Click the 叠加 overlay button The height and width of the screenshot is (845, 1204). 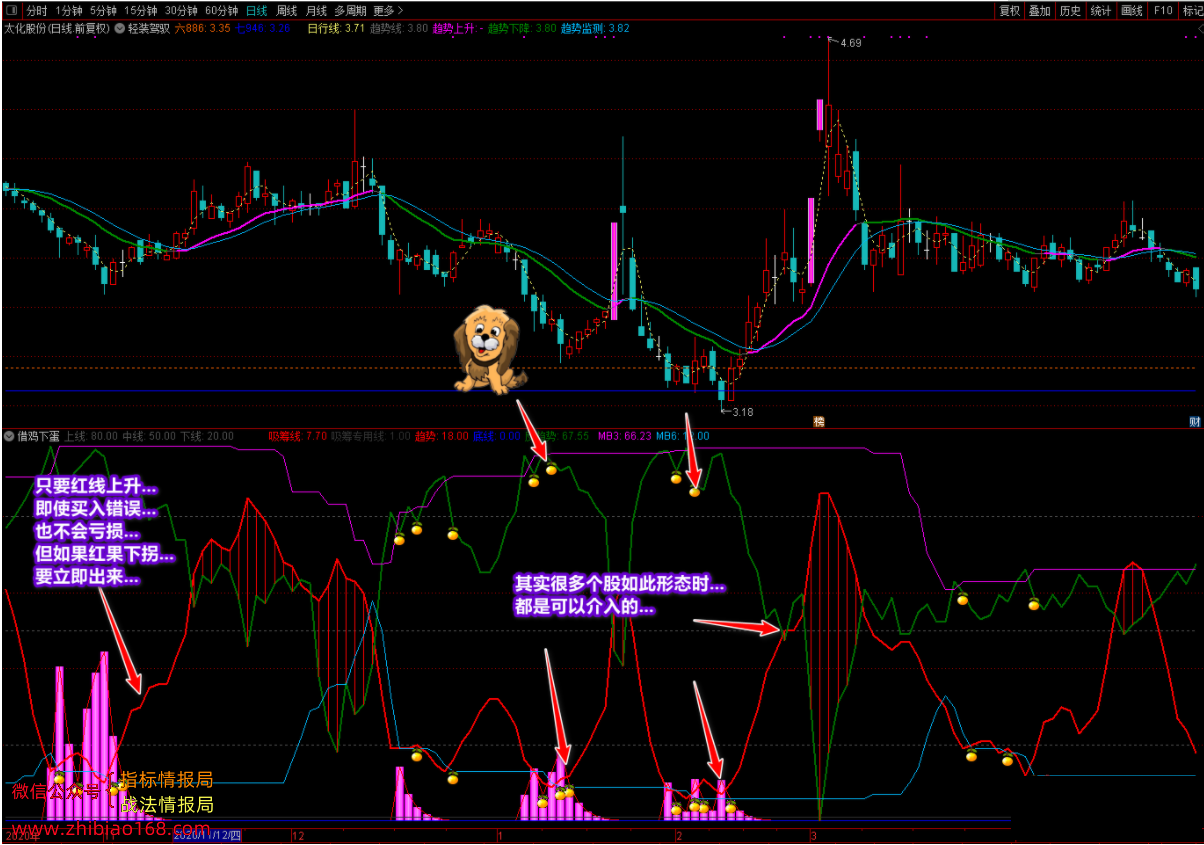1040,11
